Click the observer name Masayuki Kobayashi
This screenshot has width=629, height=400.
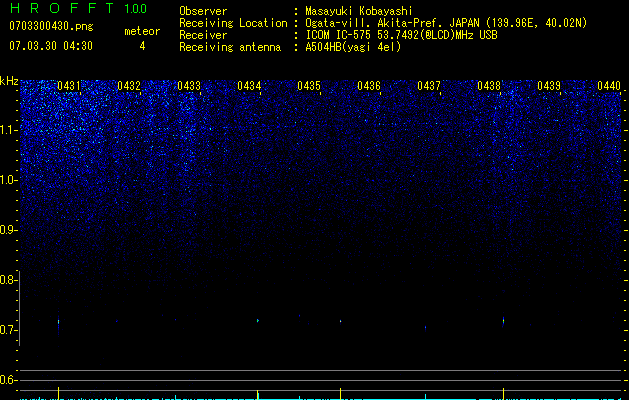click(359, 11)
